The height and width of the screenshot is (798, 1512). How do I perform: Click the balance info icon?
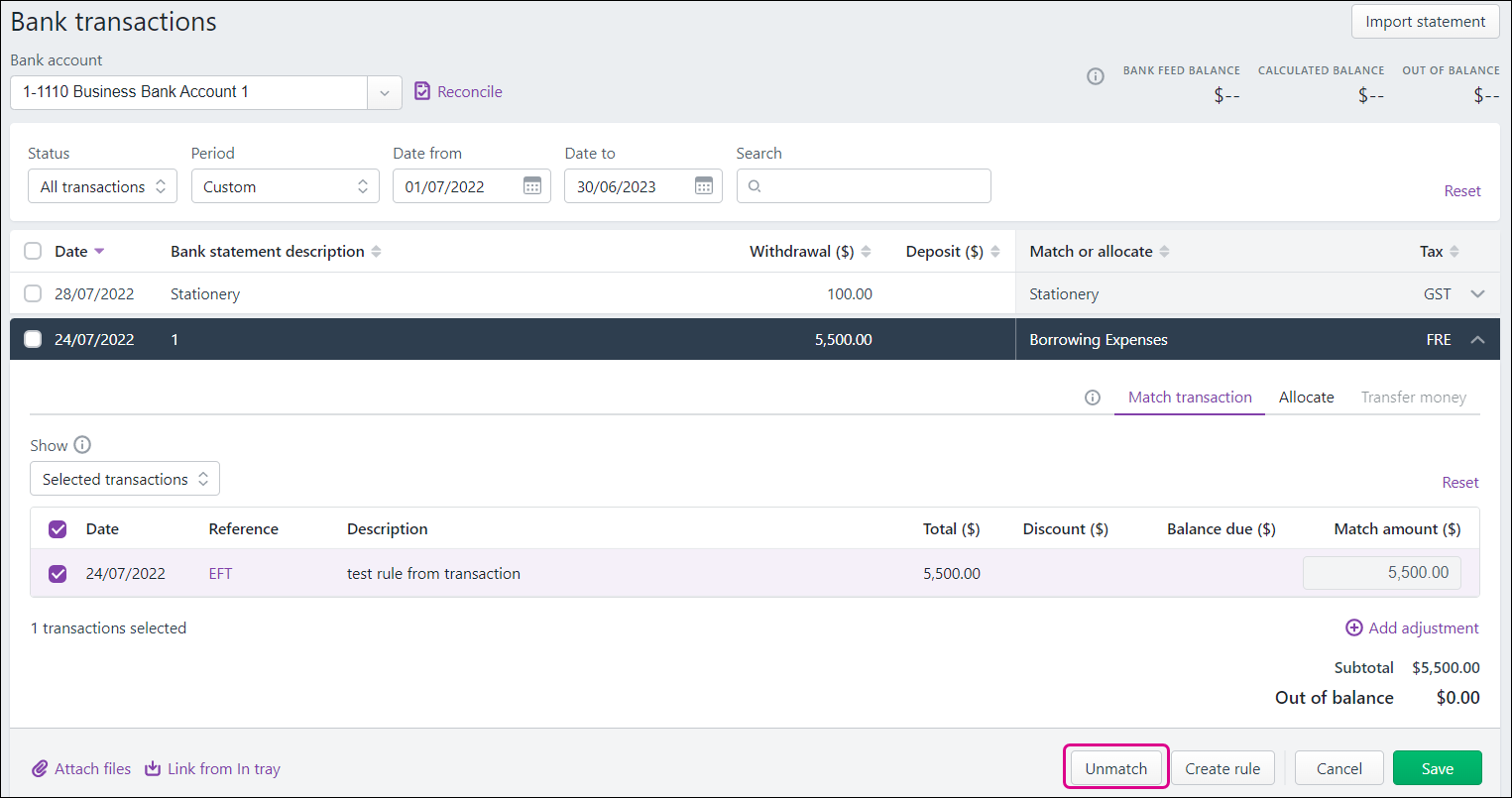1096,76
